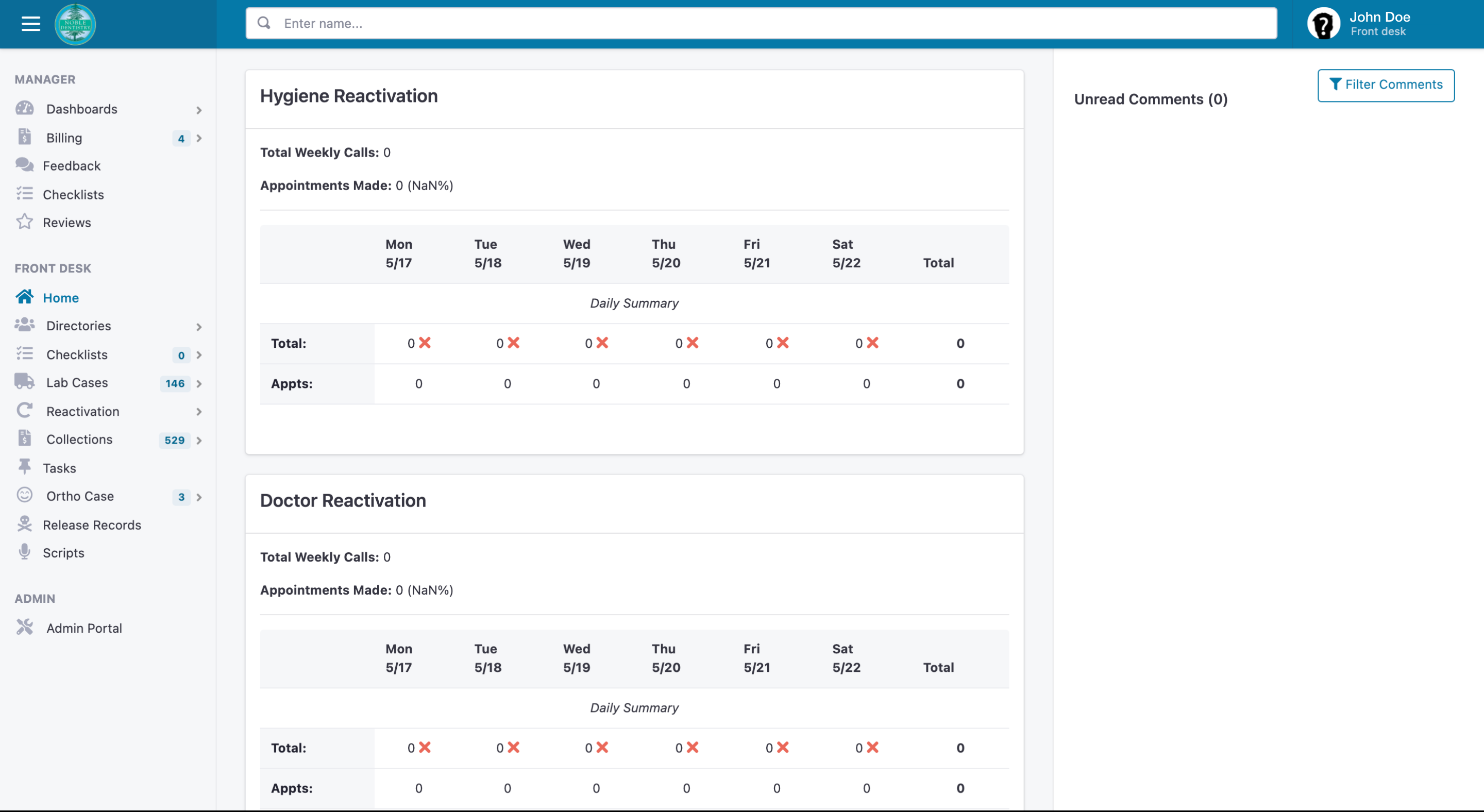Open the hamburger menu icon

click(30, 24)
